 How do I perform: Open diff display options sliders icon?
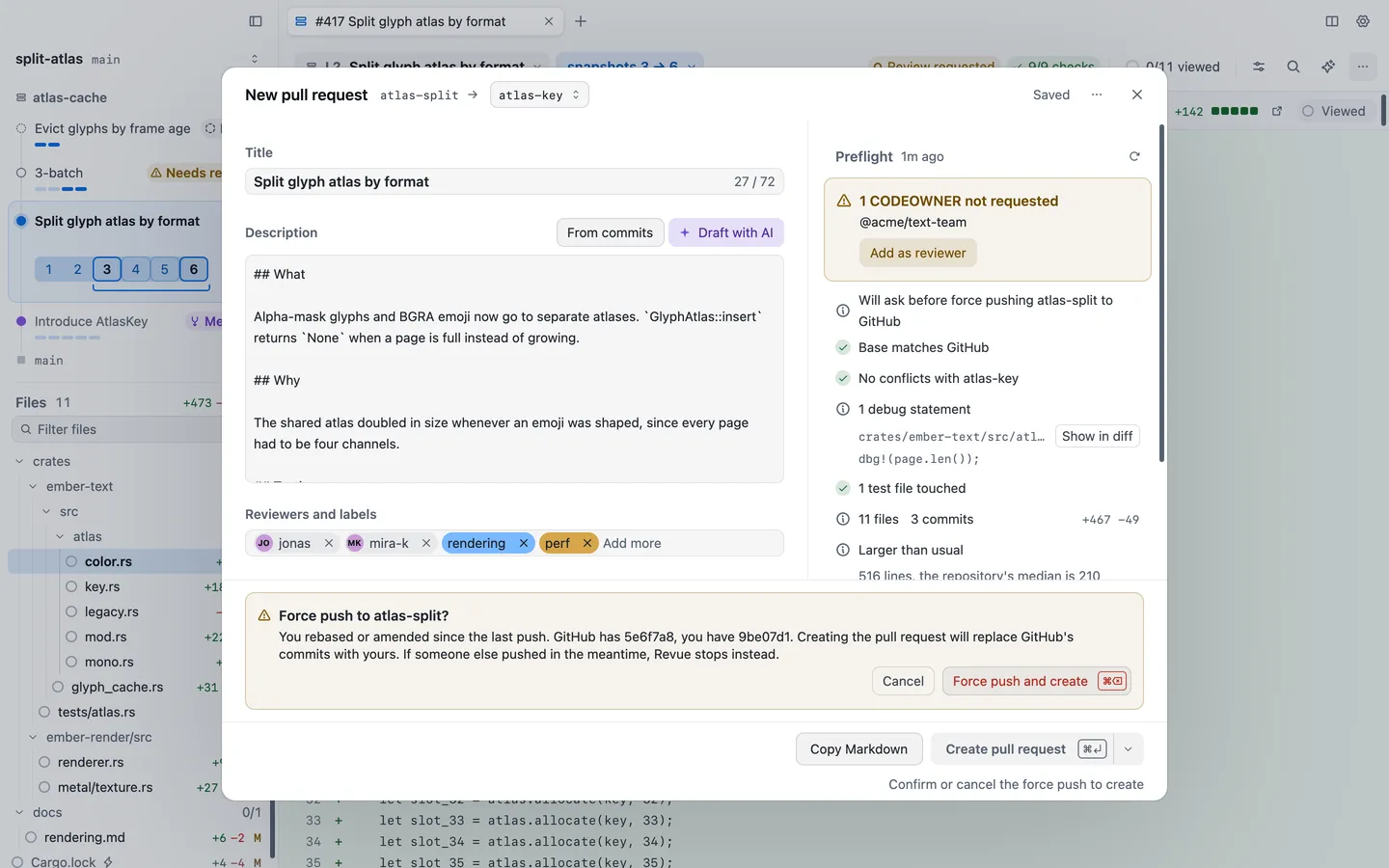[x=1259, y=67]
